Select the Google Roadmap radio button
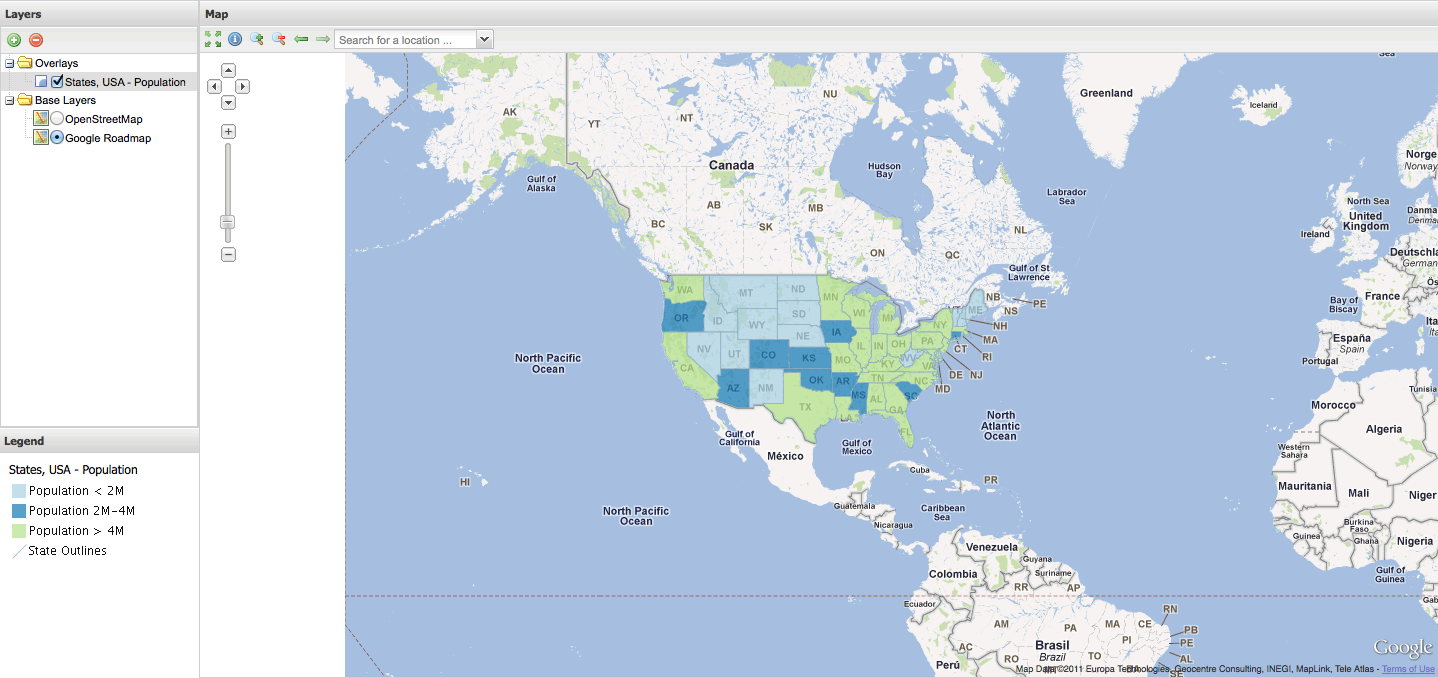The image size is (1438, 678). click(x=57, y=138)
